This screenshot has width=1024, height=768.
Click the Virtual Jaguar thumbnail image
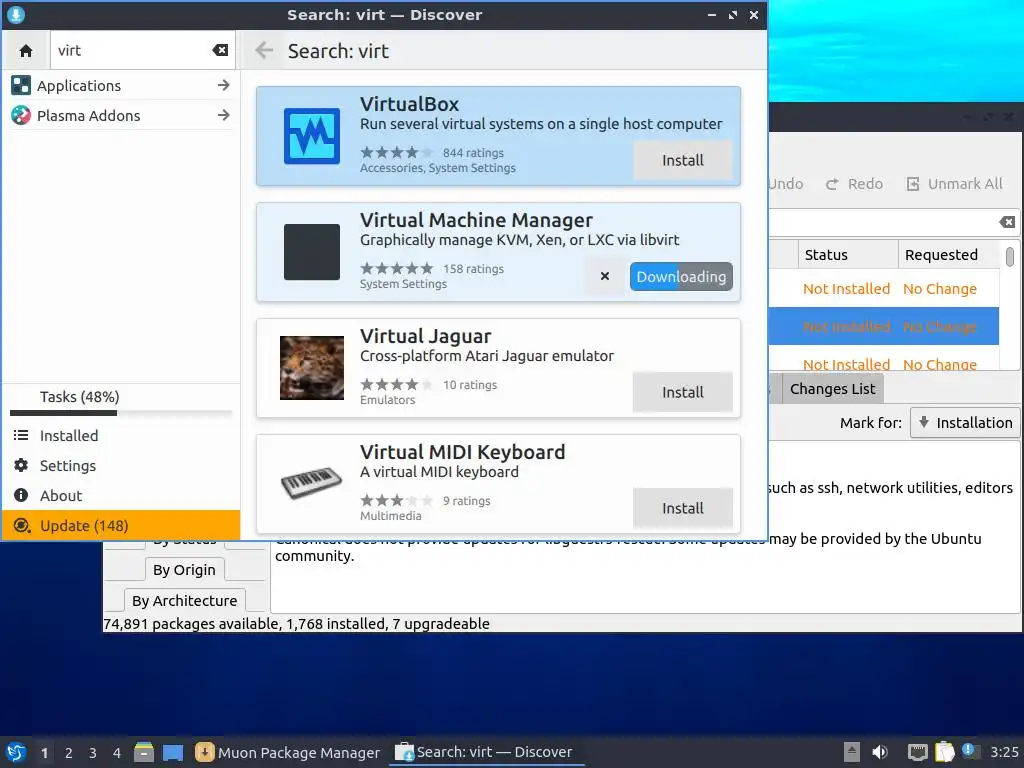pyautogui.click(x=312, y=368)
